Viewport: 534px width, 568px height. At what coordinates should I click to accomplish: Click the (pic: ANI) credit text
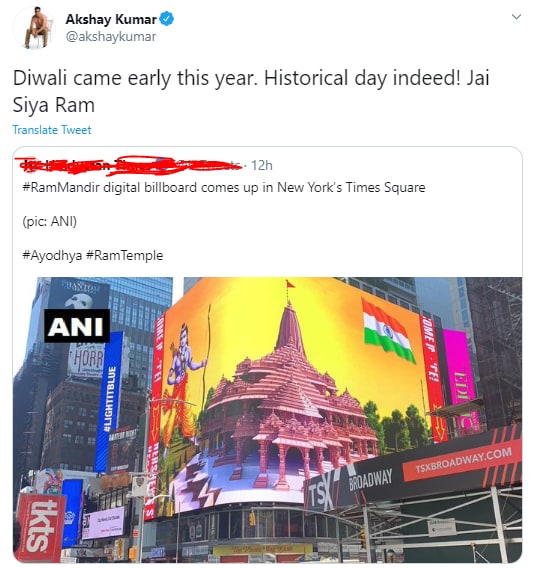click(x=50, y=221)
